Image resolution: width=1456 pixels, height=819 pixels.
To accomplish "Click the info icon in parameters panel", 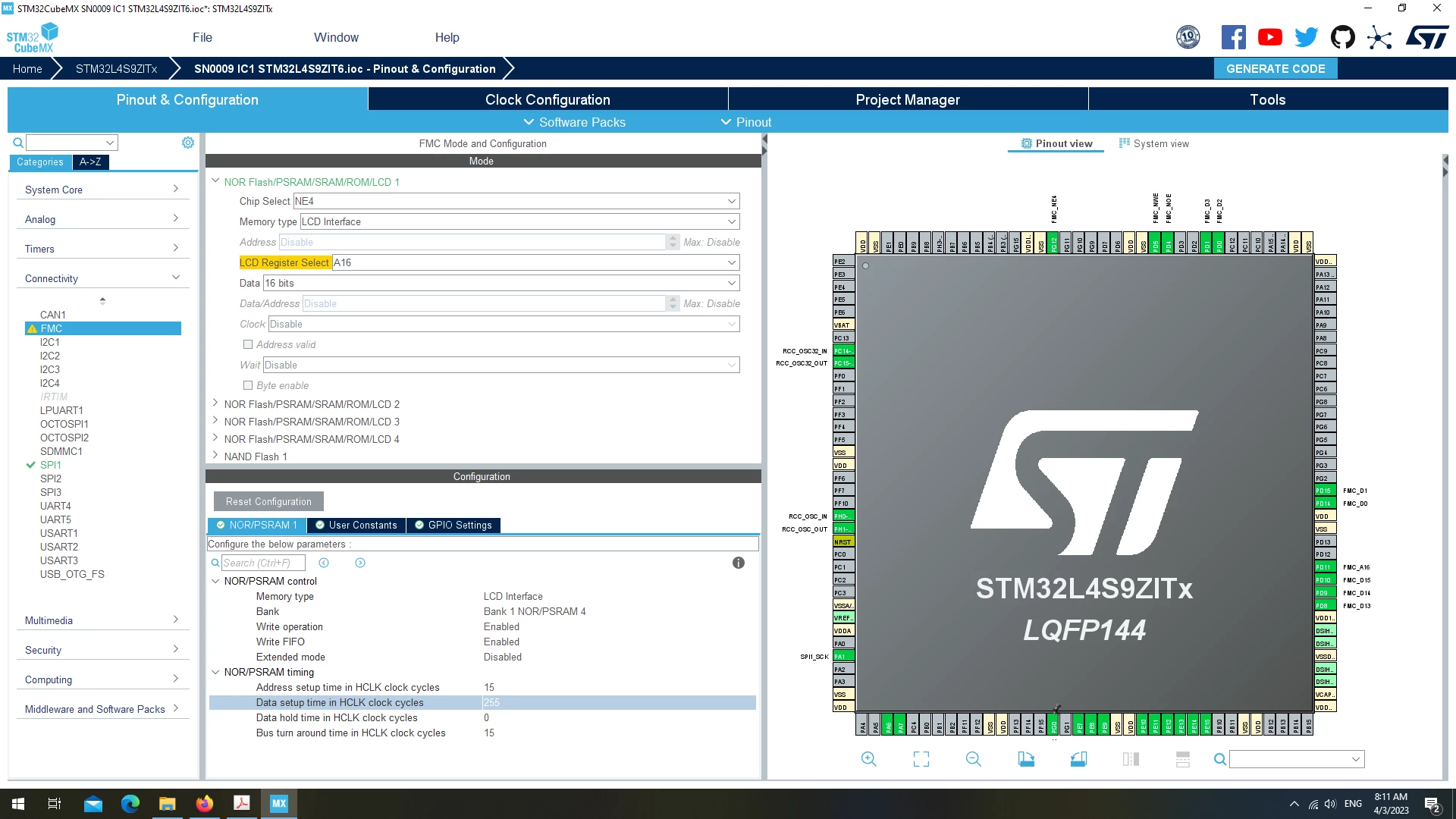I will tap(739, 563).
